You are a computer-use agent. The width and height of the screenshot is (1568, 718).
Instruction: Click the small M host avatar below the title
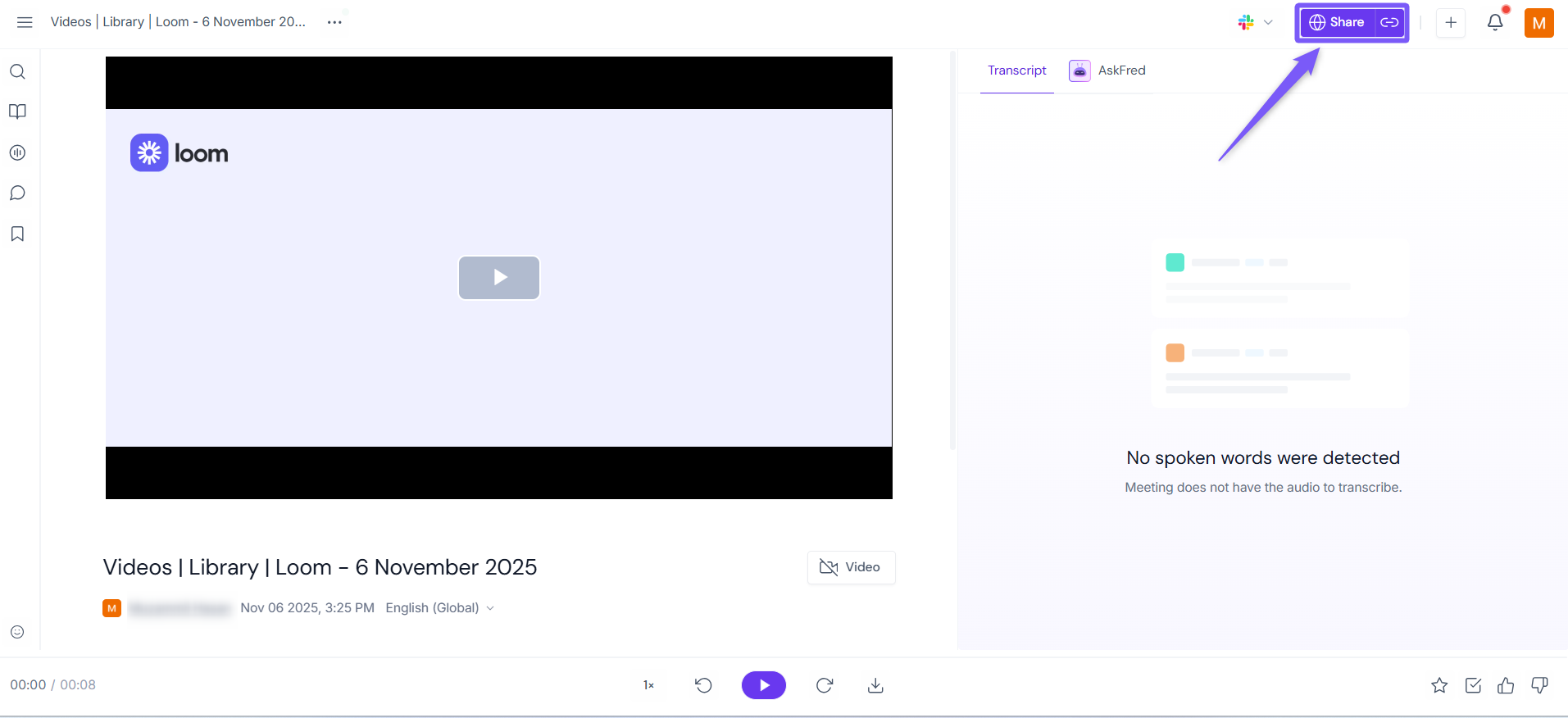pyautogui.click(x=111, y=608)
